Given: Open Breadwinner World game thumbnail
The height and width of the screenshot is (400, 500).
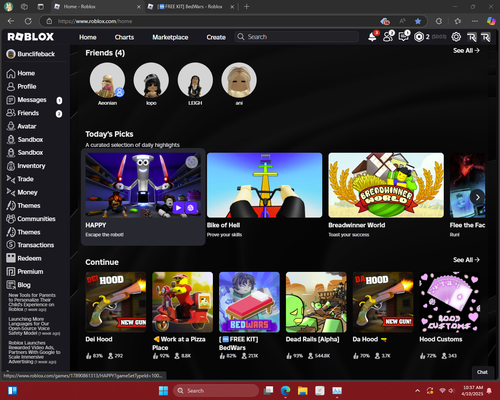Looking at the screenshot, I should [386, 185].
